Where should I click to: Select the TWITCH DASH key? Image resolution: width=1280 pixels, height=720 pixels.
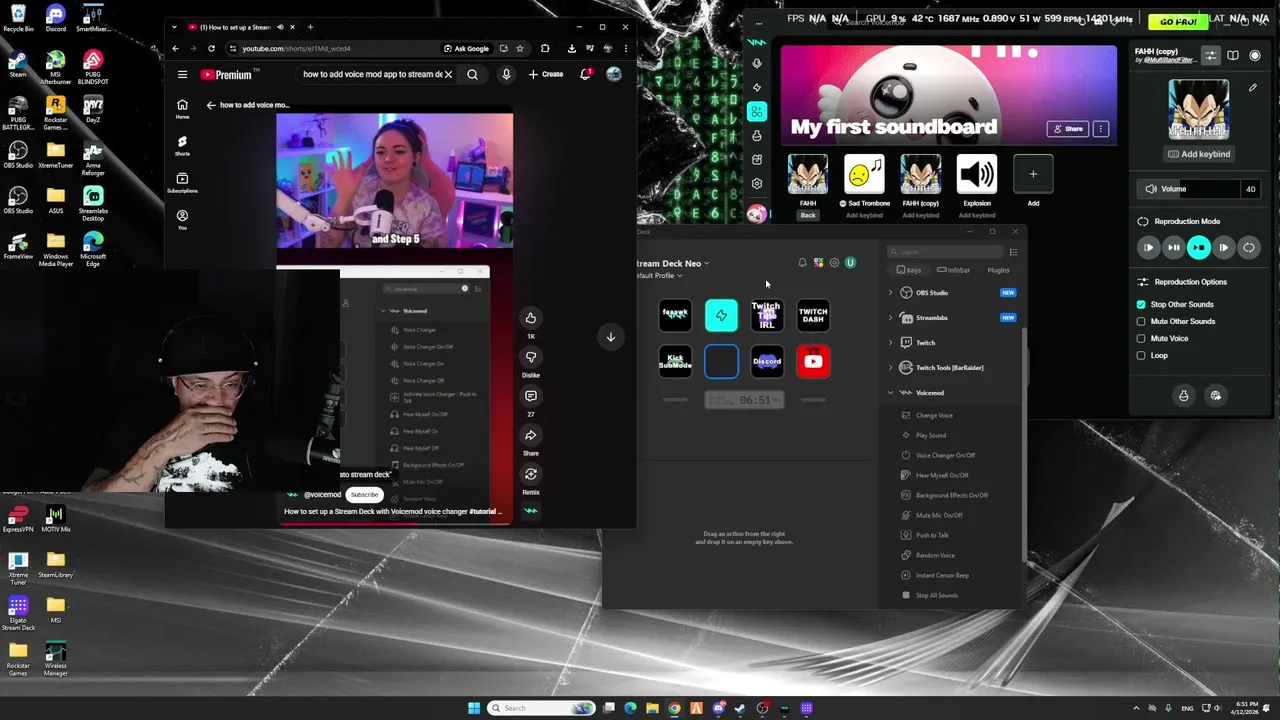813,315
